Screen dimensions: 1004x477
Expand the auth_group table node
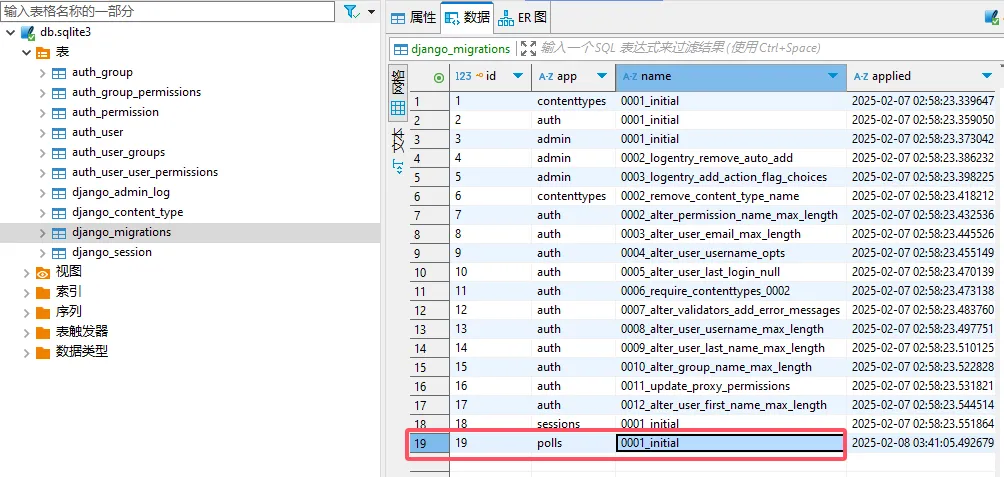[42, 73]
